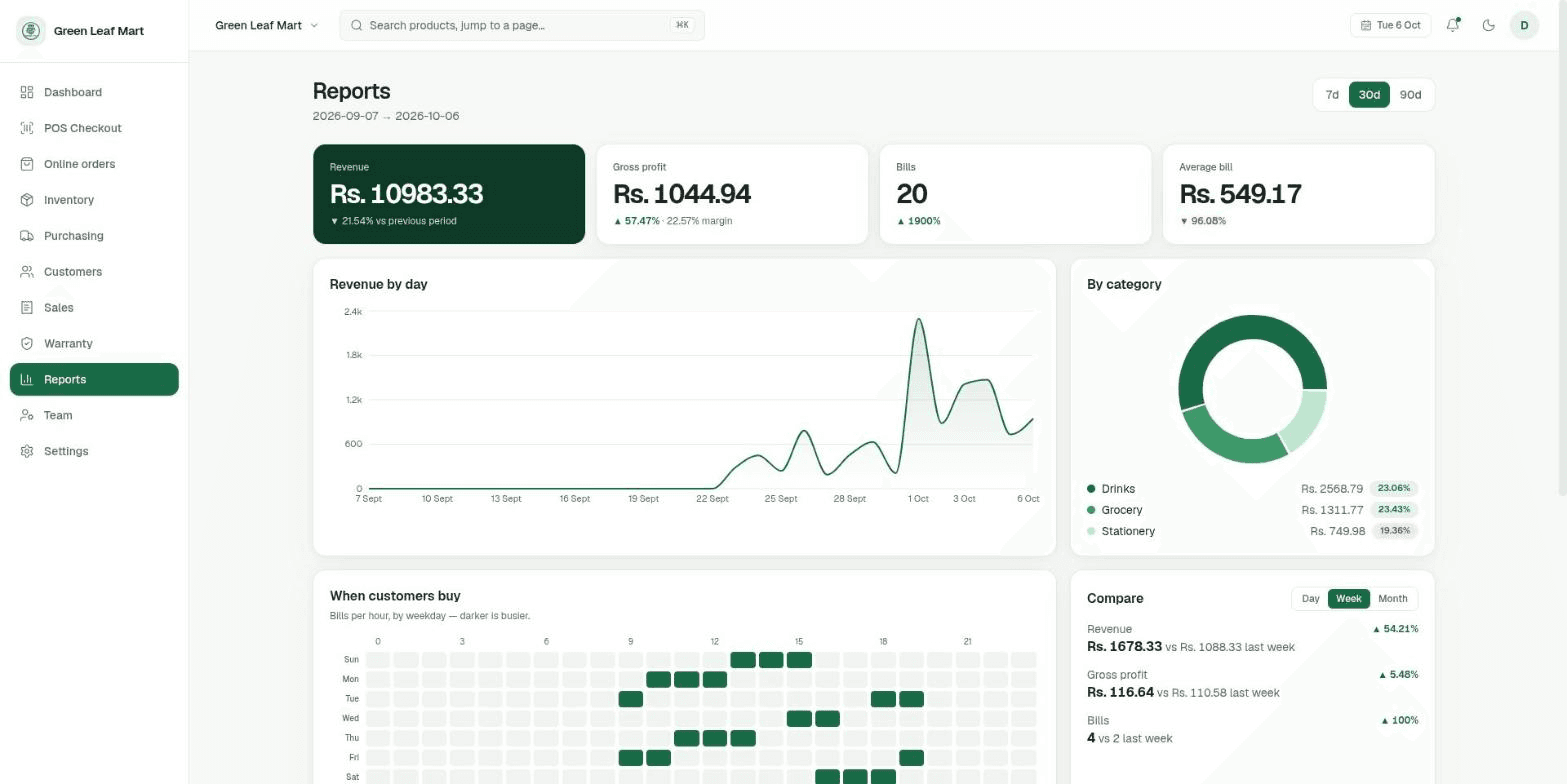Screen dimensions: 1567x784
Task: Click the ⌘K shortcut badge
Action: coord(683,25)
